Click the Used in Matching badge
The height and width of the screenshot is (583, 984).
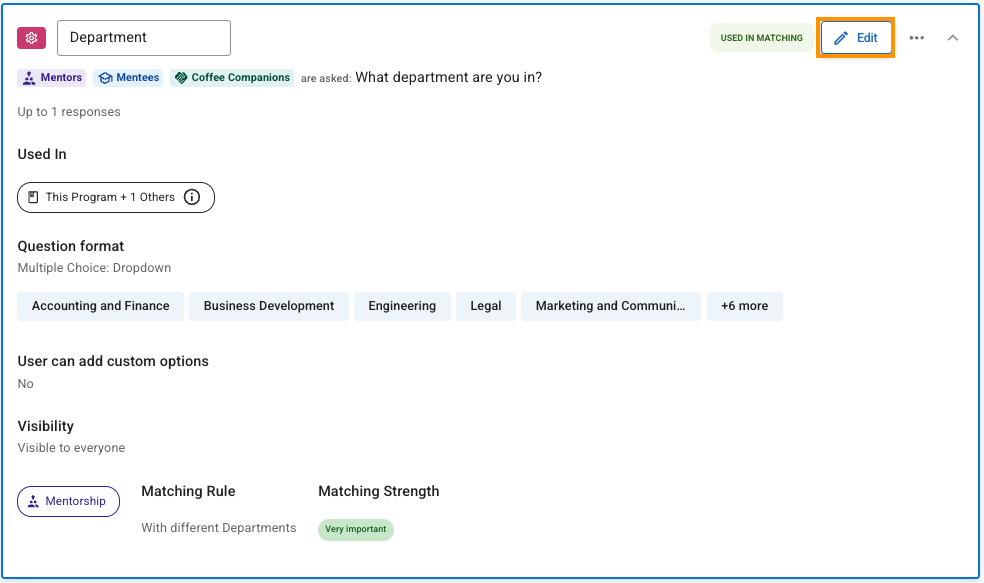(761, 38)
